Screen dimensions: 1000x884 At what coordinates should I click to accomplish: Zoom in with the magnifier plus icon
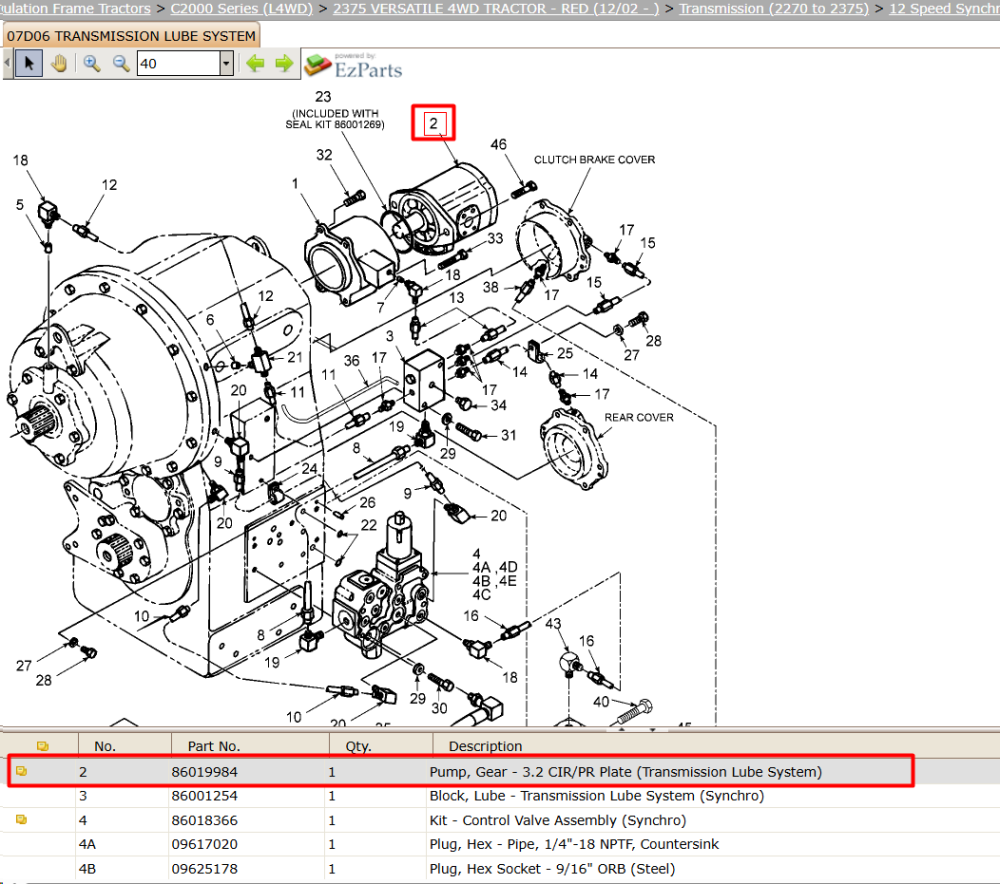[92, 63]
